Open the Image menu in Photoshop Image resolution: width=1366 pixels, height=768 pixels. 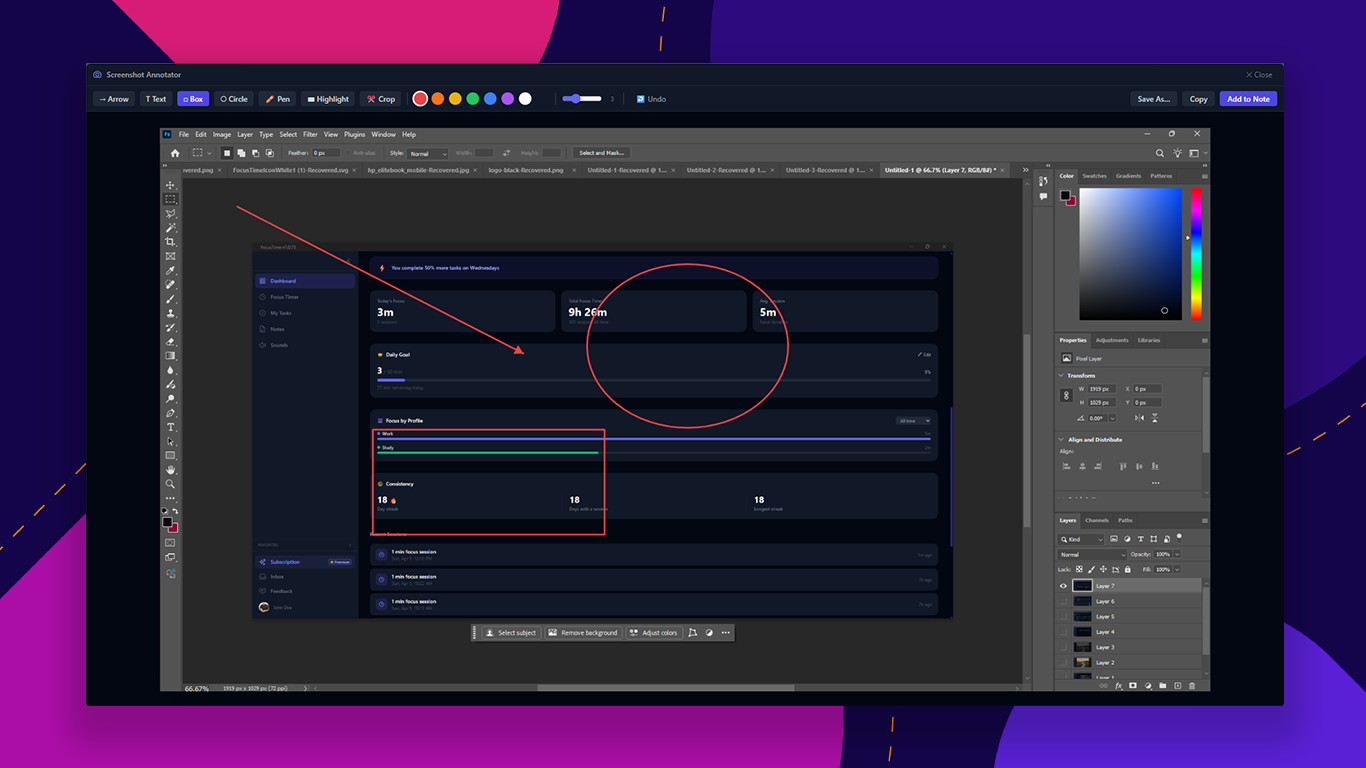[222, 134]
